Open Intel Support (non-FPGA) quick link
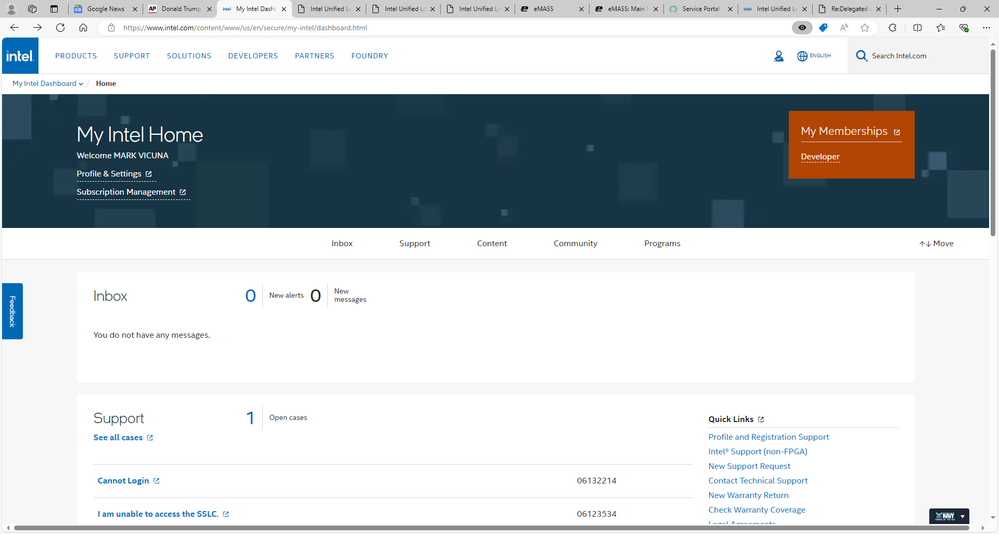Screen dimensions: 999x534 tap(758, 452)
